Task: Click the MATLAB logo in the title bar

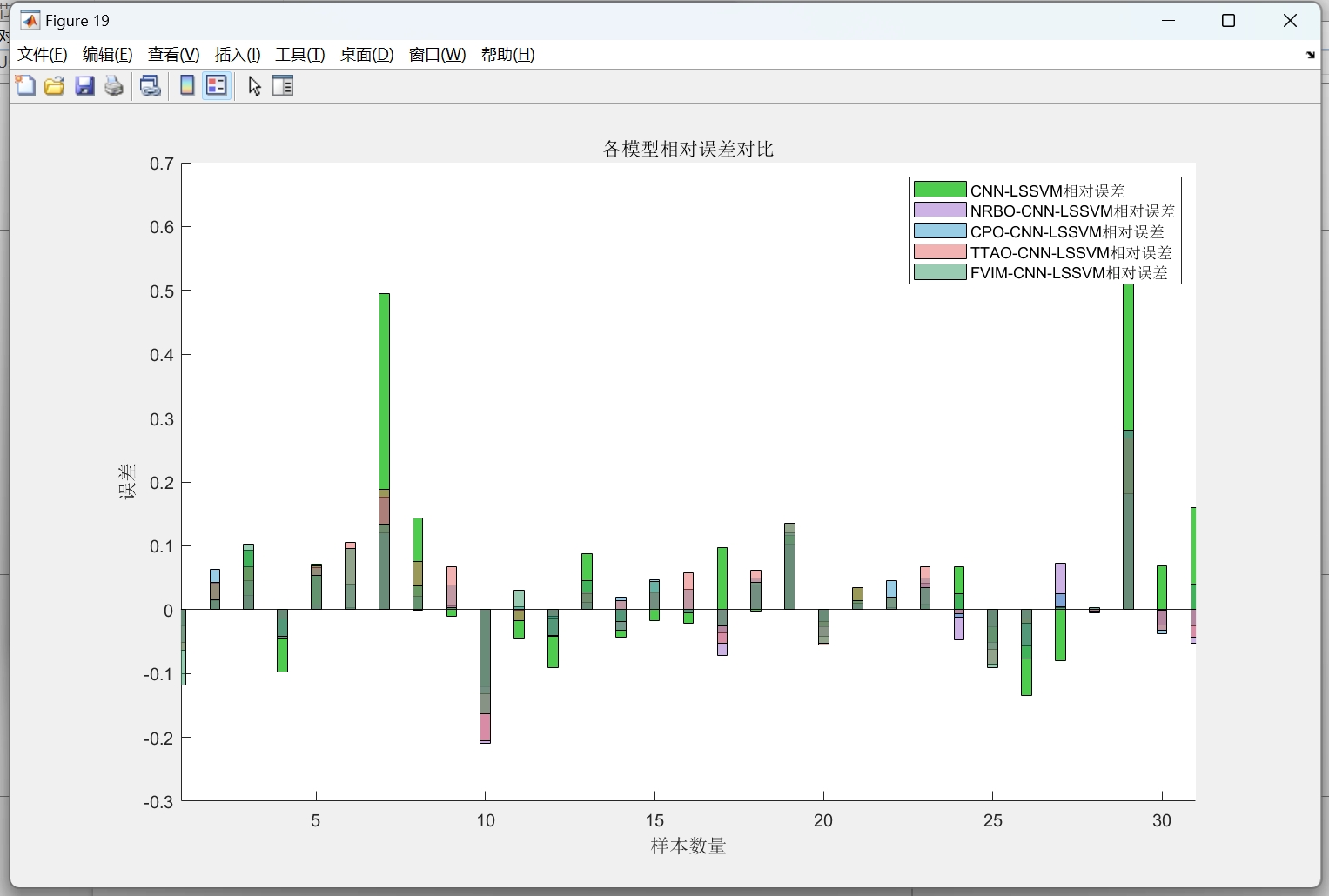Action: (x=29, y=19)
